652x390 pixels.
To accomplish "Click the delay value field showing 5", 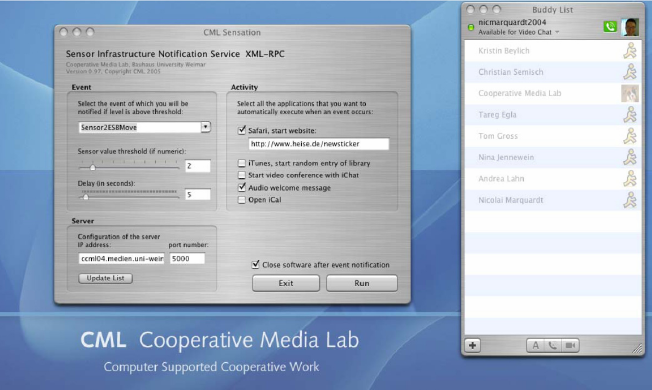I will point(198,195).
